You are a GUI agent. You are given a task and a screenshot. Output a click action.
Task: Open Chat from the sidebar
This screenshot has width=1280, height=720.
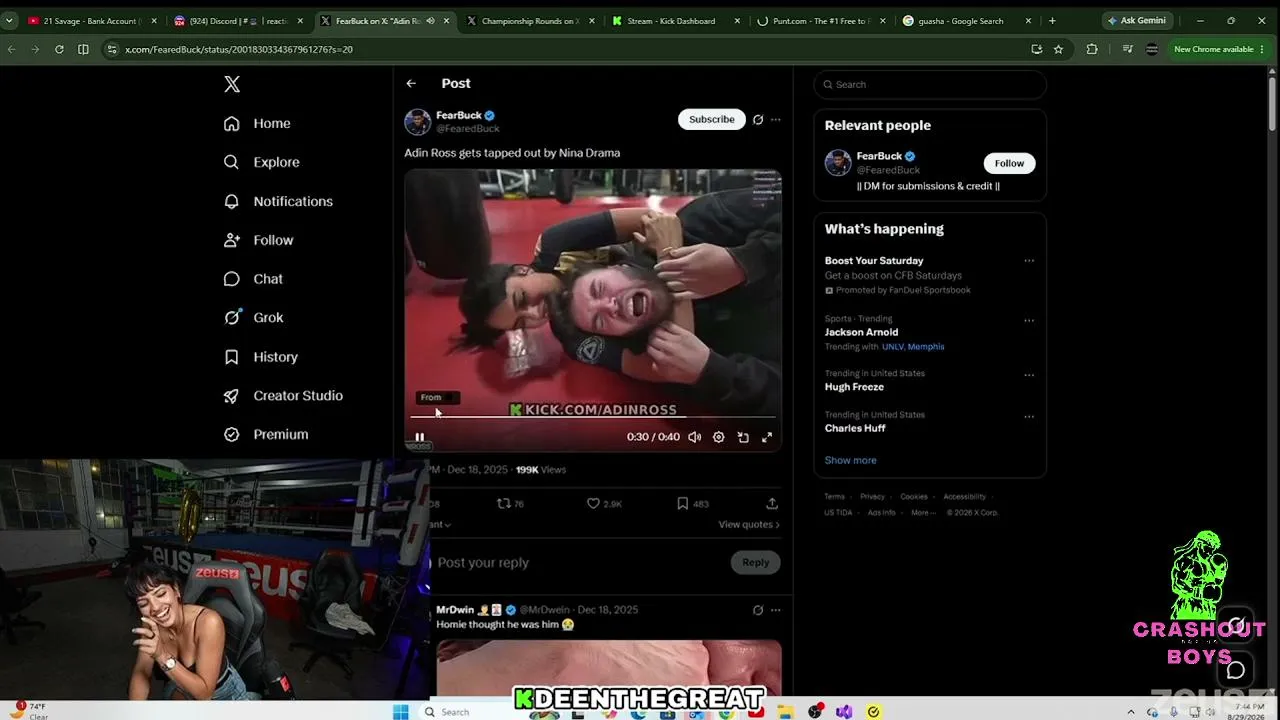tap(253, 279)
